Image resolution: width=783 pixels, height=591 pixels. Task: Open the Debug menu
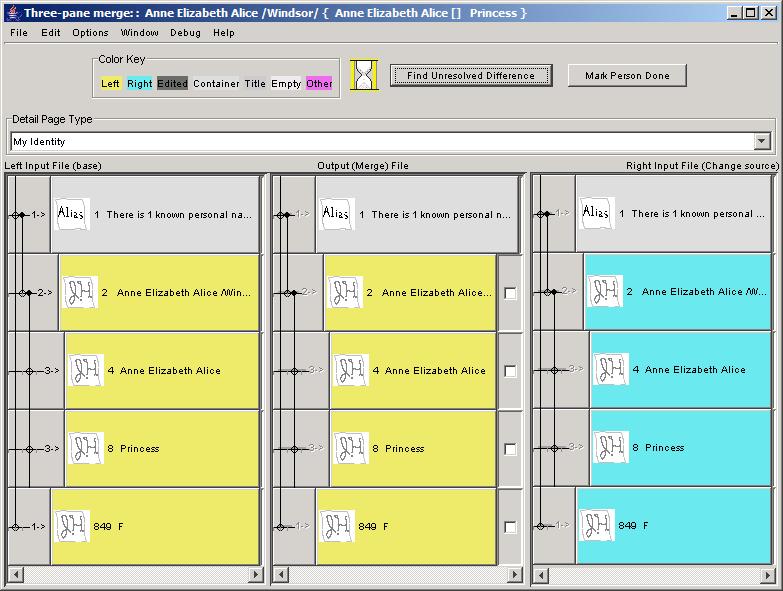tap(185, 32)
